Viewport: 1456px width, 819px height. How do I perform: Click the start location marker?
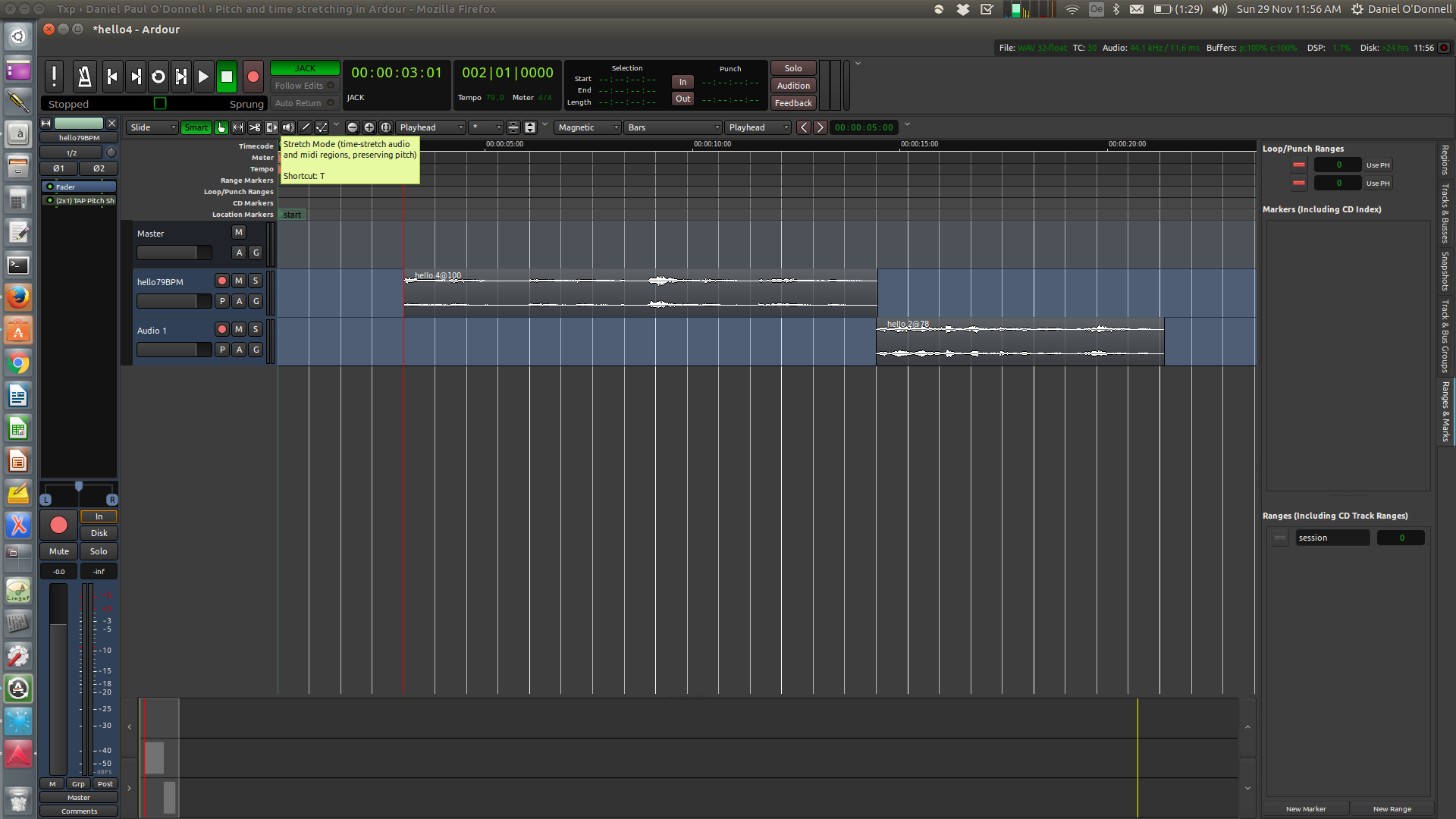[x=292, y=215]
